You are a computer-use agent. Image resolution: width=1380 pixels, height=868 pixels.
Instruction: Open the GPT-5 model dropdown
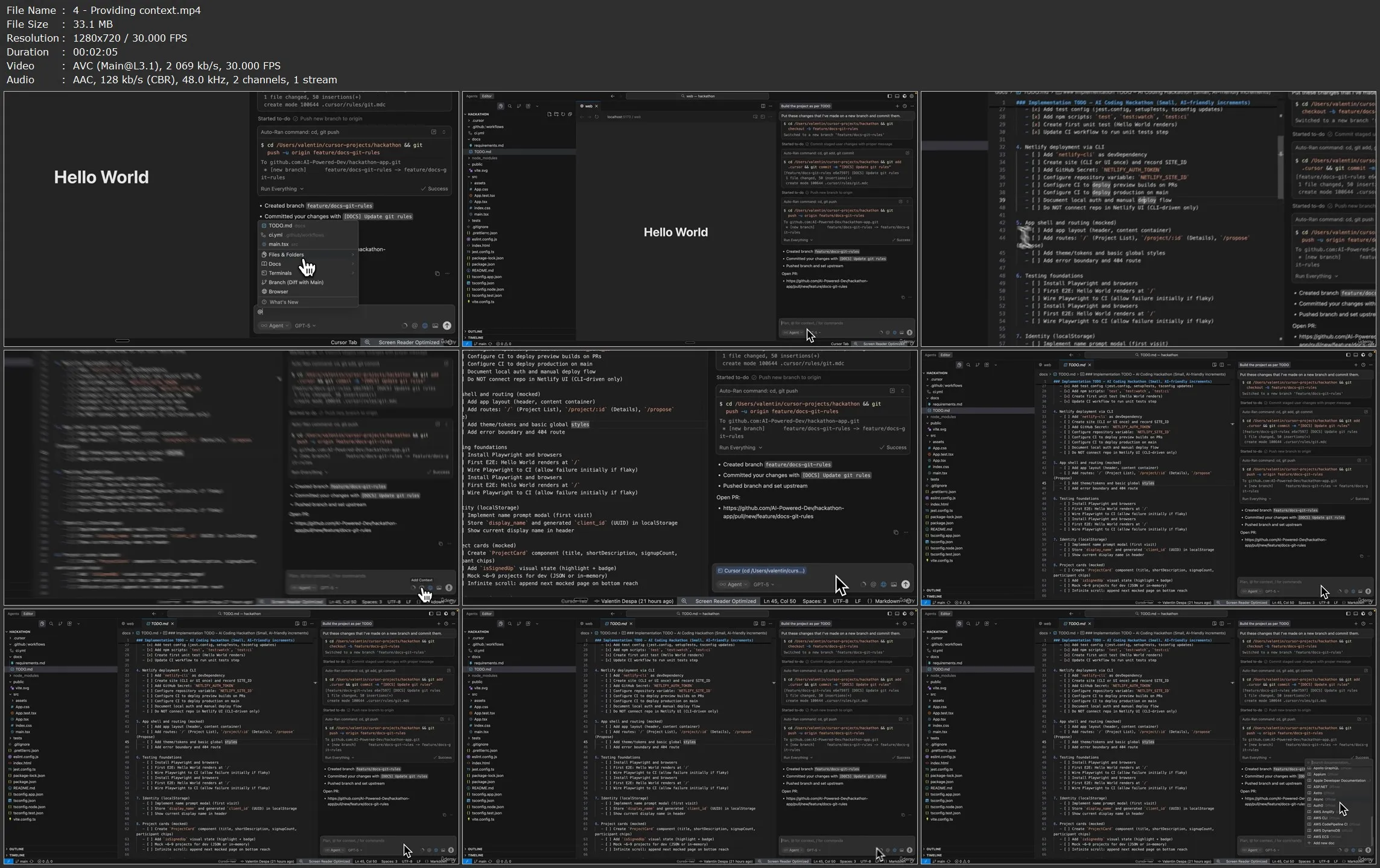click(305, 326)
